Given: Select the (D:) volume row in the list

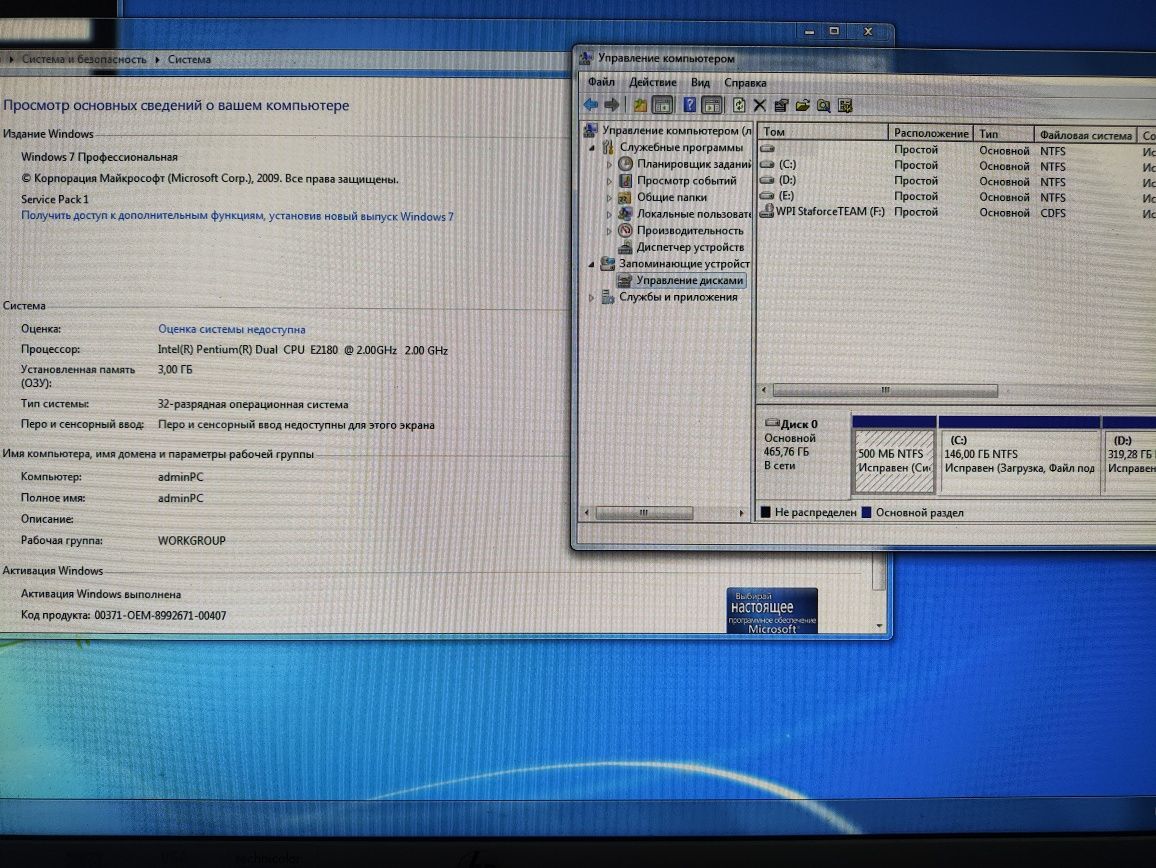Looking at the screenshot, I should tap(957, 181).
